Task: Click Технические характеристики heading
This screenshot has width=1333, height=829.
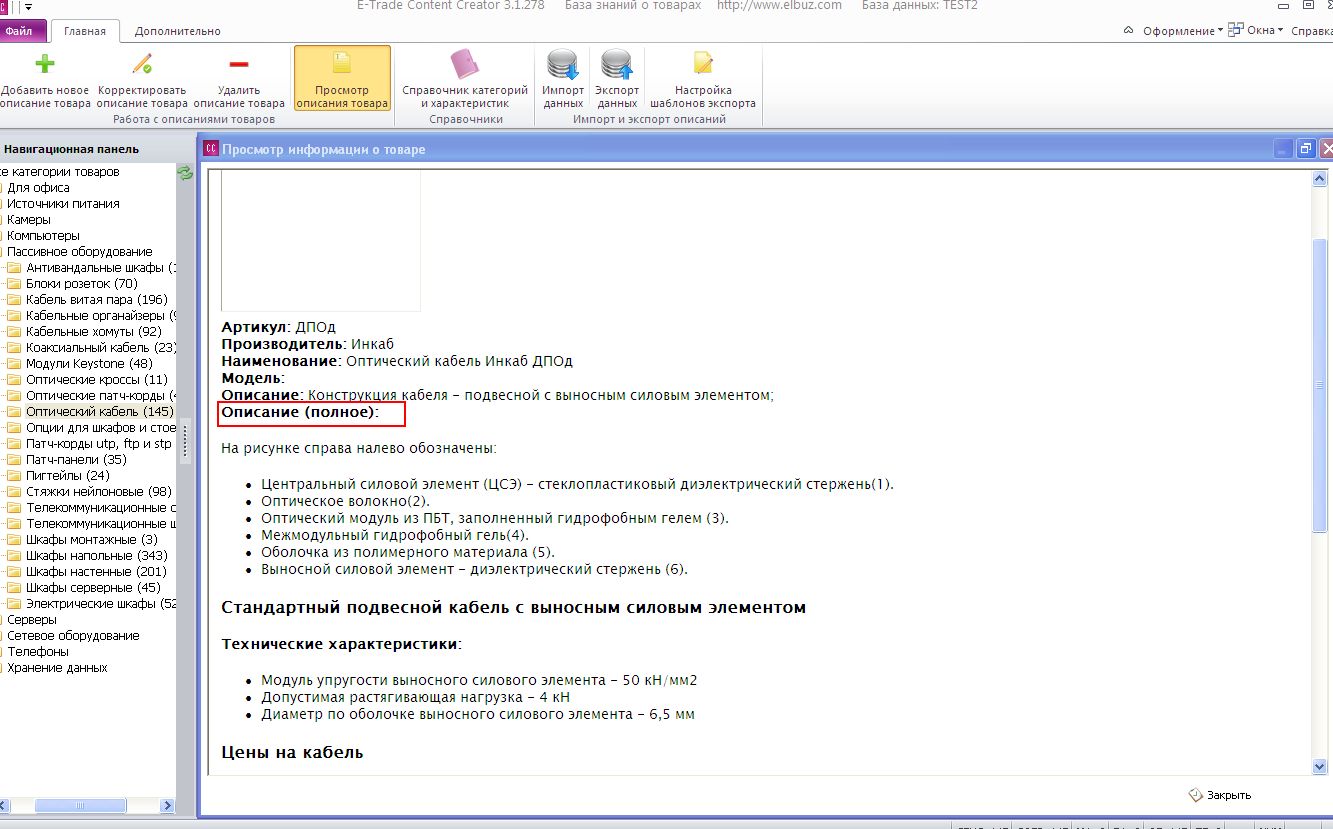Action: pos(340,644)
